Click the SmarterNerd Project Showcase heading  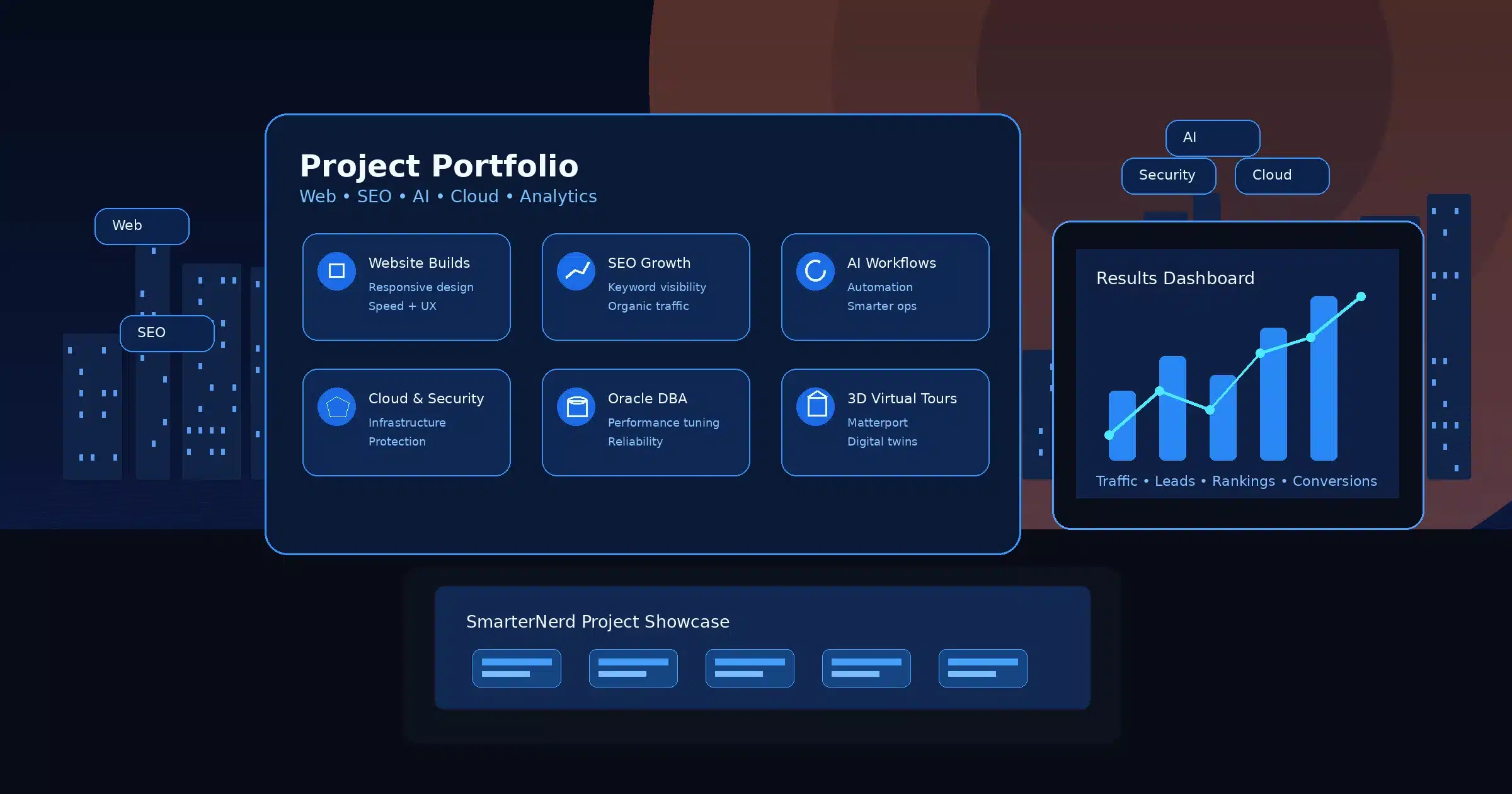coord(598,622)
